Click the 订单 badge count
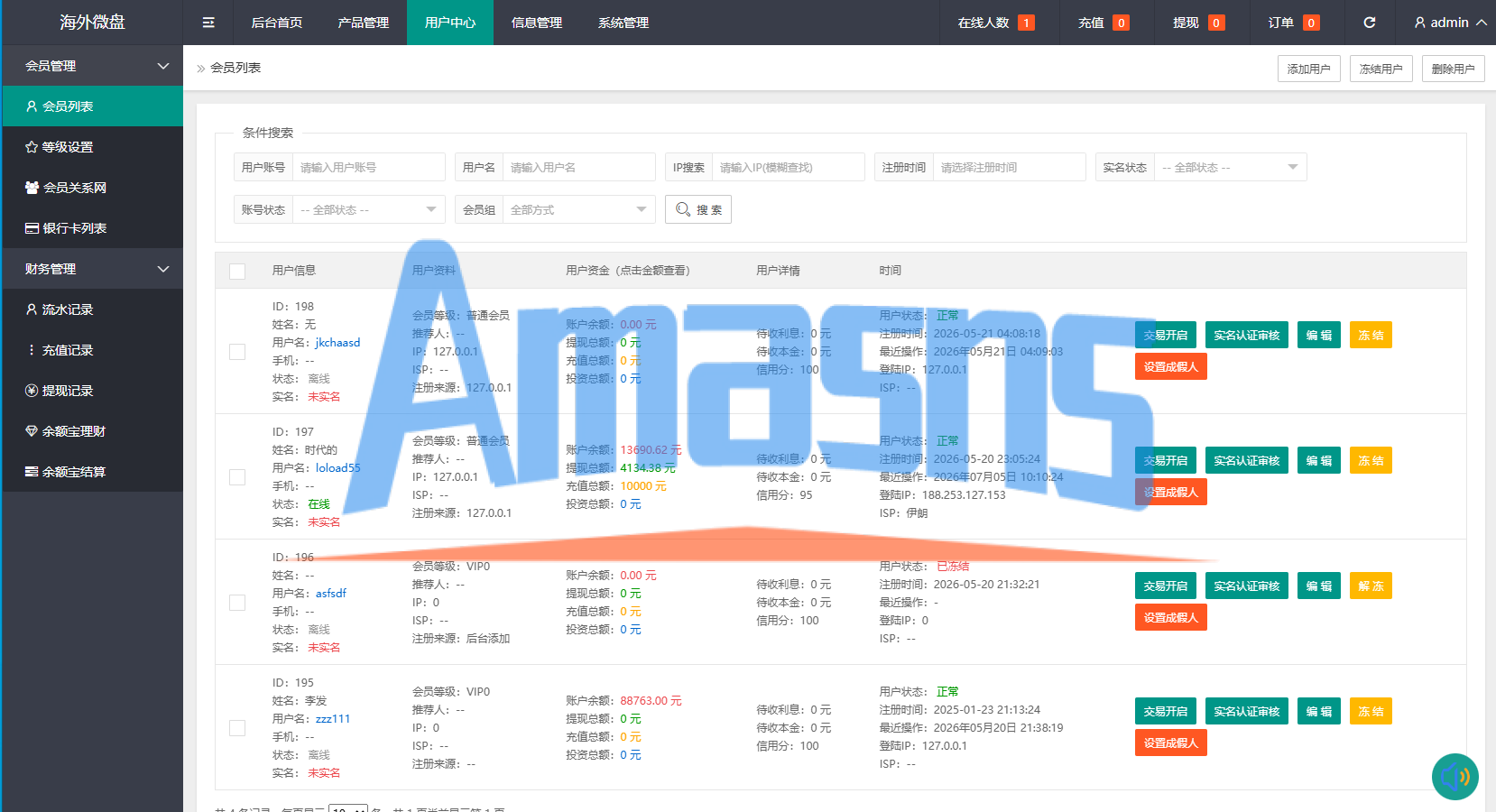 pos(1311,23)
